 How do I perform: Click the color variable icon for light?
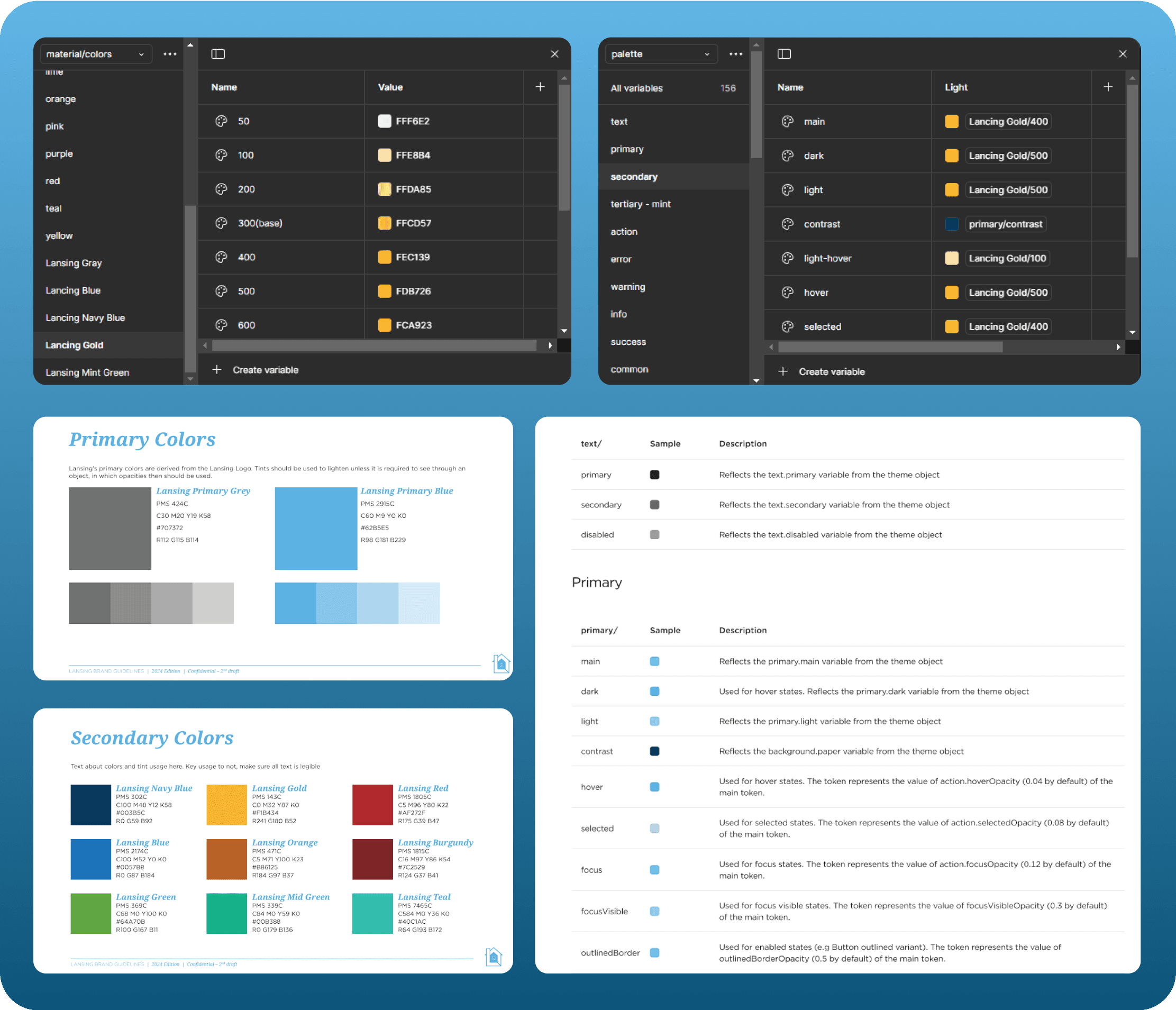[x=787, y=189]
